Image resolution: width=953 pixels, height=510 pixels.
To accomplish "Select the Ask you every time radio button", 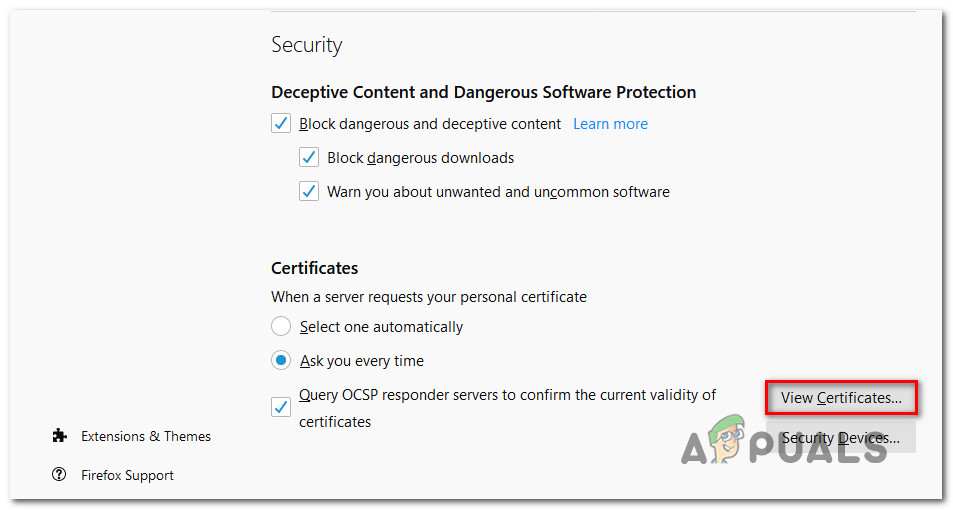I will tap(281, 361).
